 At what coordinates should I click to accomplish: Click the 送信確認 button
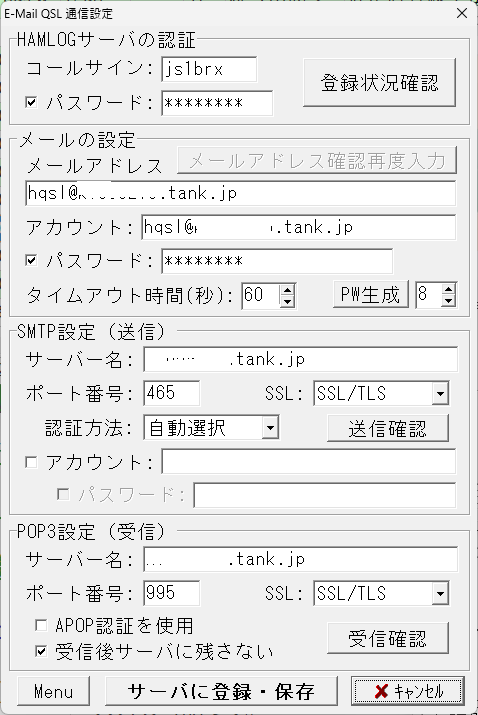tap(388, 428)
